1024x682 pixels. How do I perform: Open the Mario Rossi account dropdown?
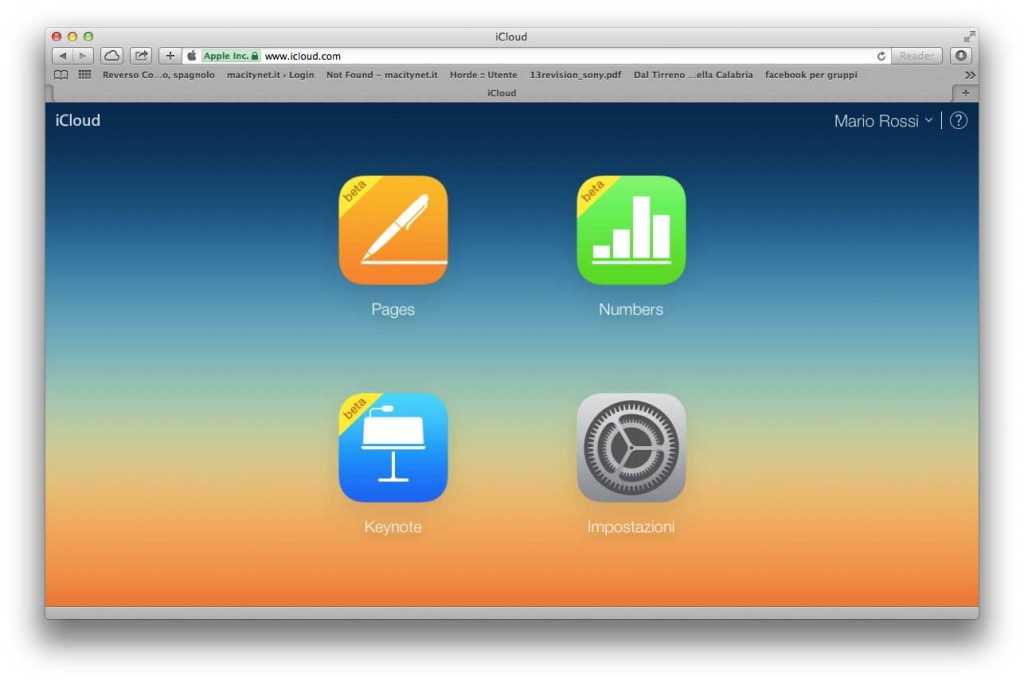pyautogui.click(x=882, y=120)
